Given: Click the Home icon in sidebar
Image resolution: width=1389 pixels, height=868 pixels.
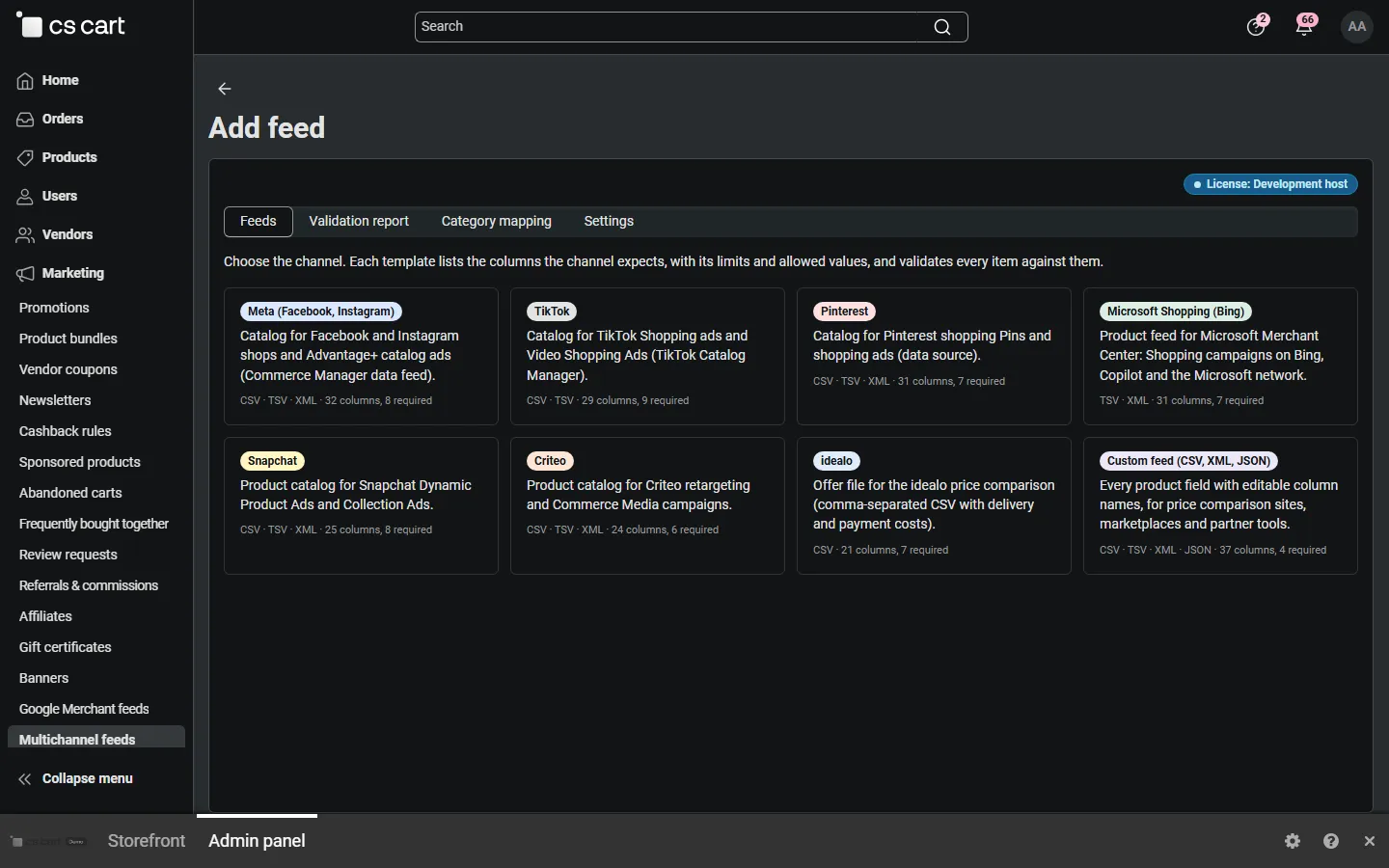Looking at the screenshot, I should (x=25, y=81).
